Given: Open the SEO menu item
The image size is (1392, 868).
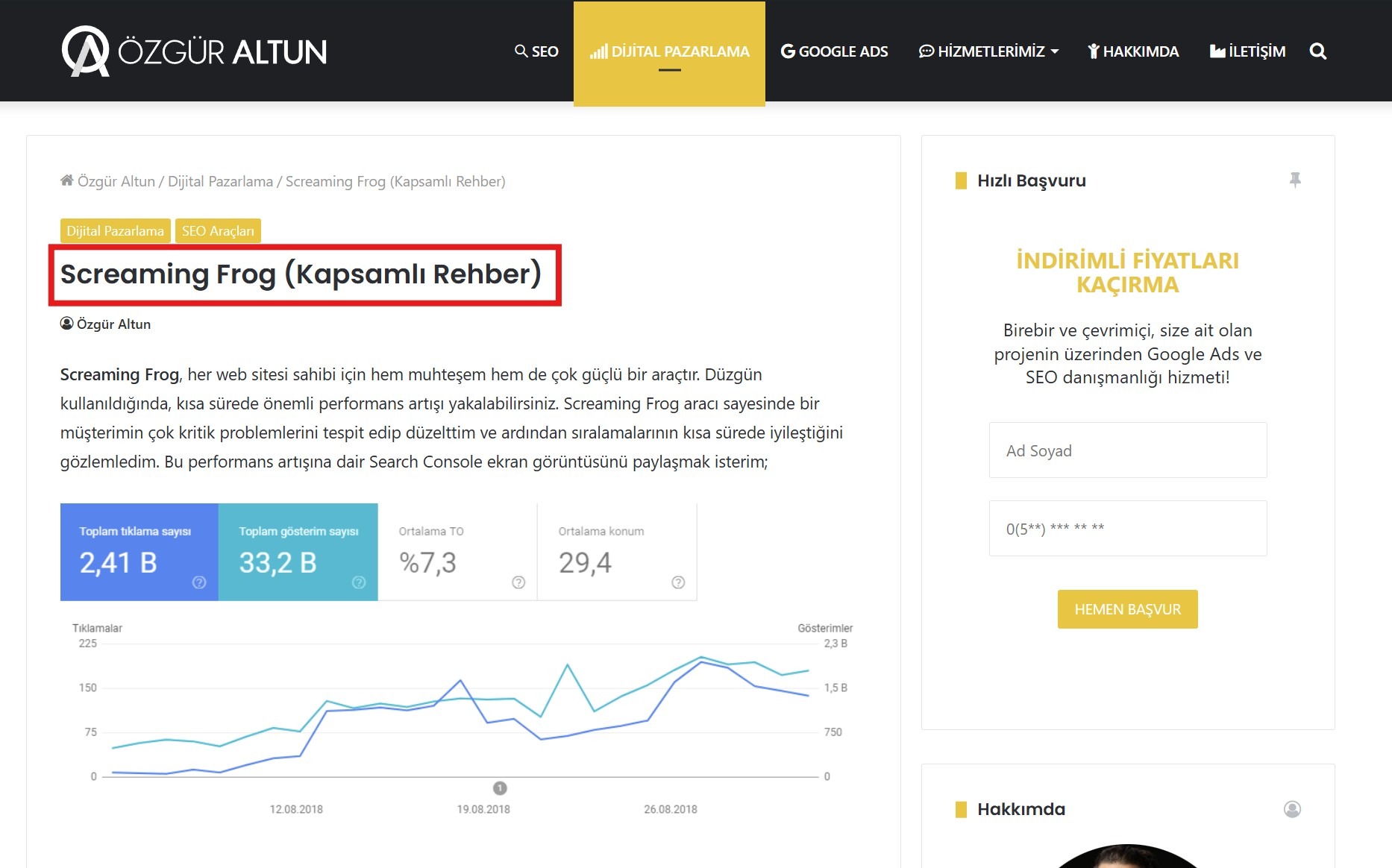Looking at the screenshot, I should click(536, 51).
